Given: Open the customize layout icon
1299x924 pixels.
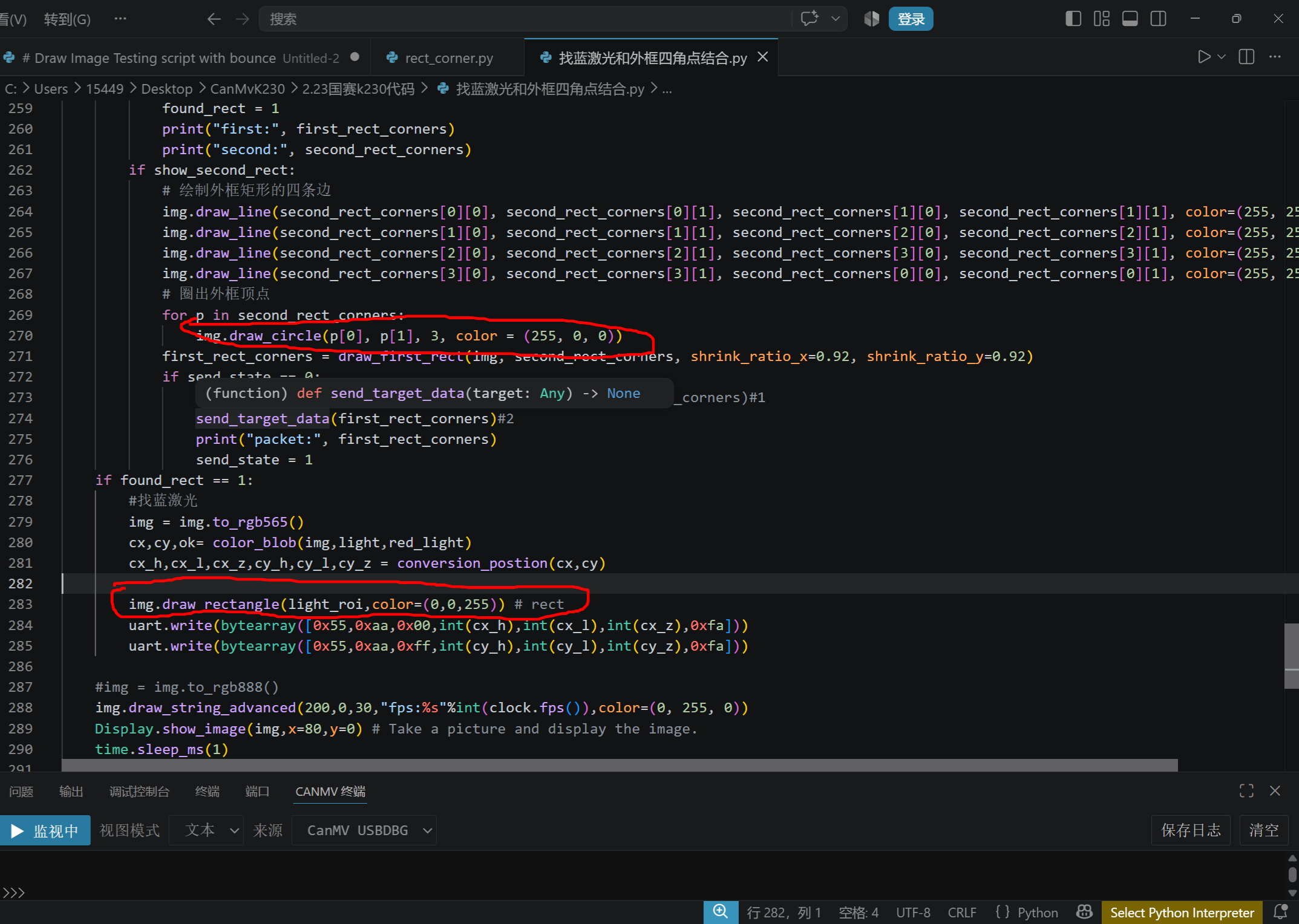Looking at the screenshot, I should [1101, 19].
